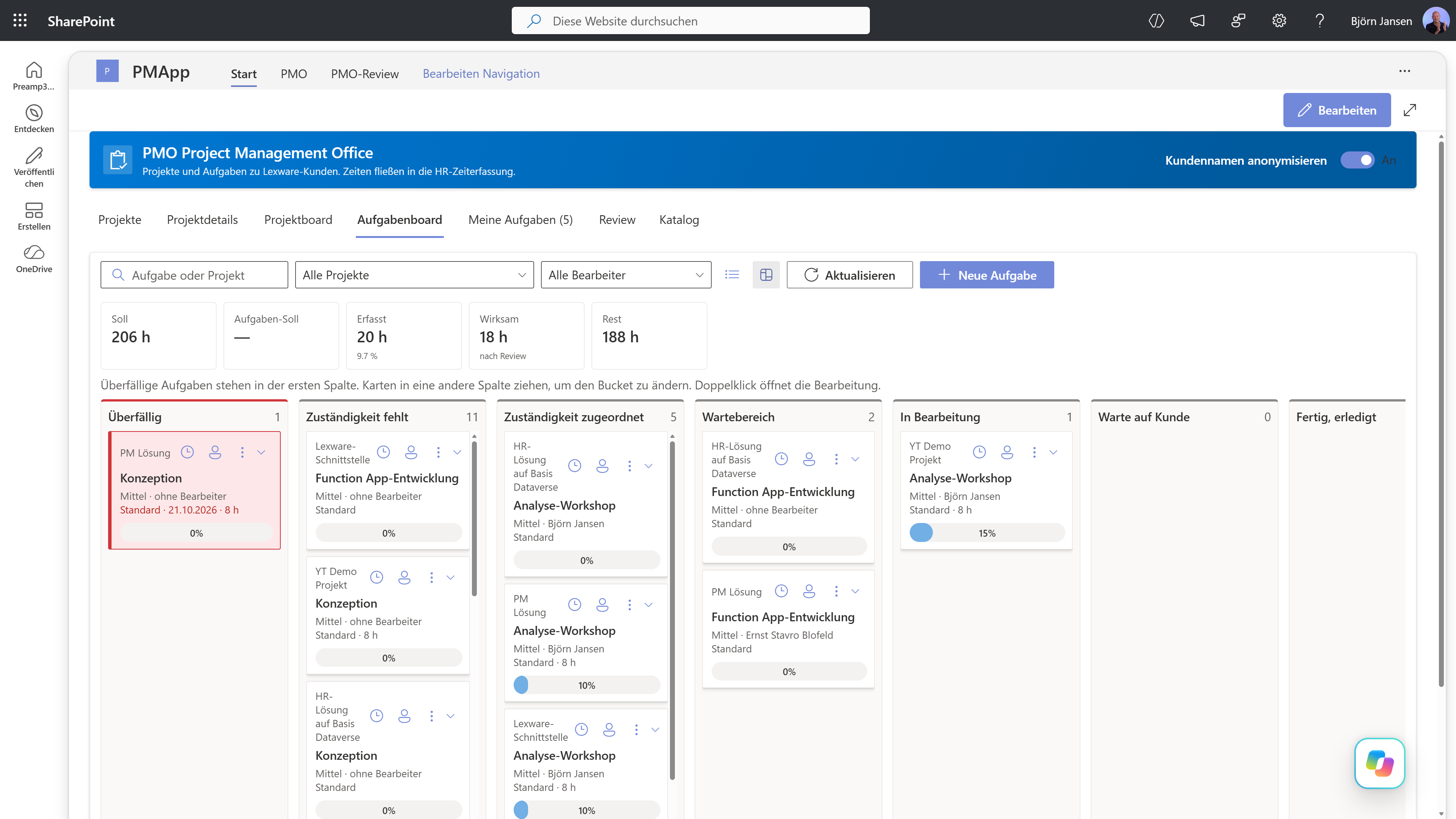Assign person on Wartebereich PM Lösung card

809,591
